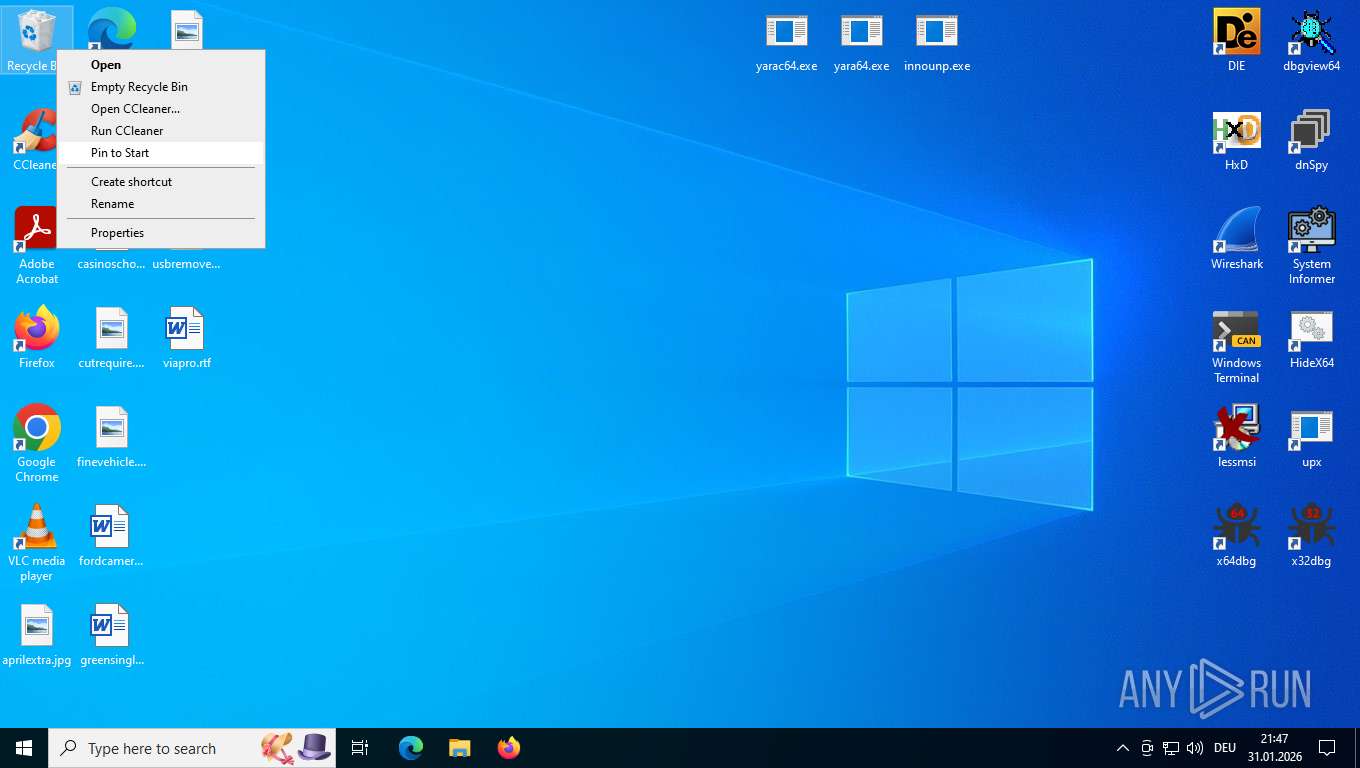
Task: Choose Empty Recycle Bin menu entry
Action: tap(161, 87)
